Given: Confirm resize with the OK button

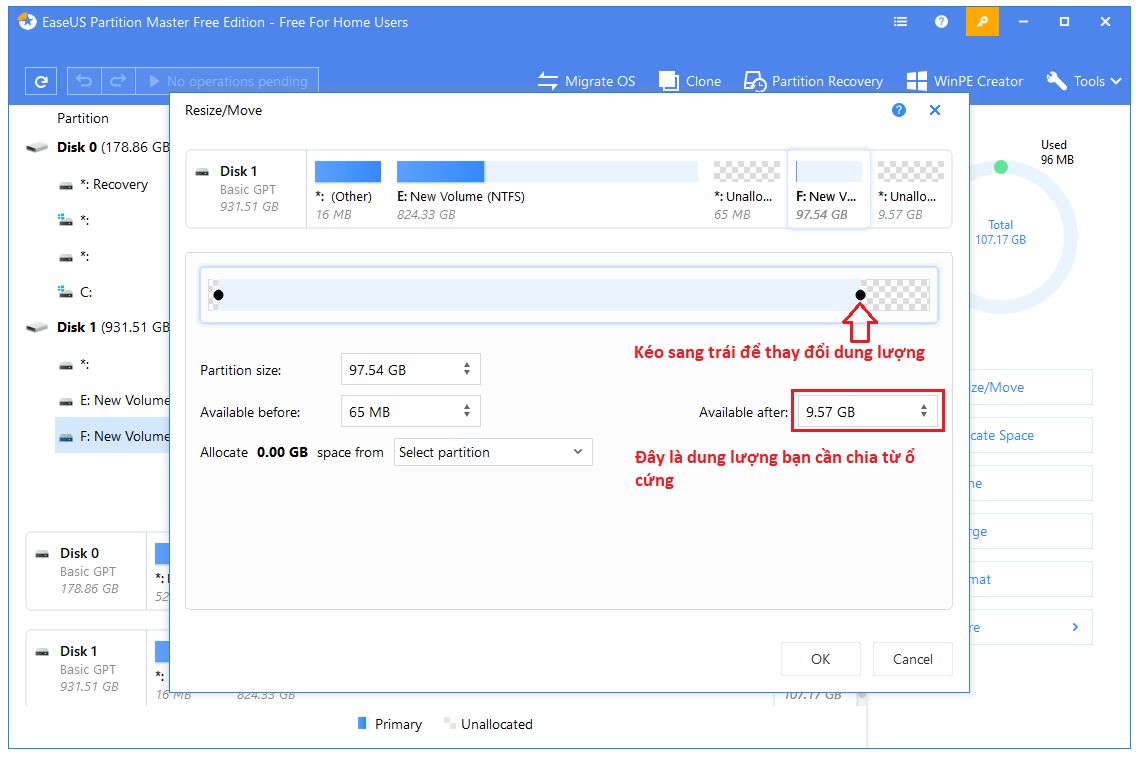Looking at the screenshot, I should click(x=820, y=659).
